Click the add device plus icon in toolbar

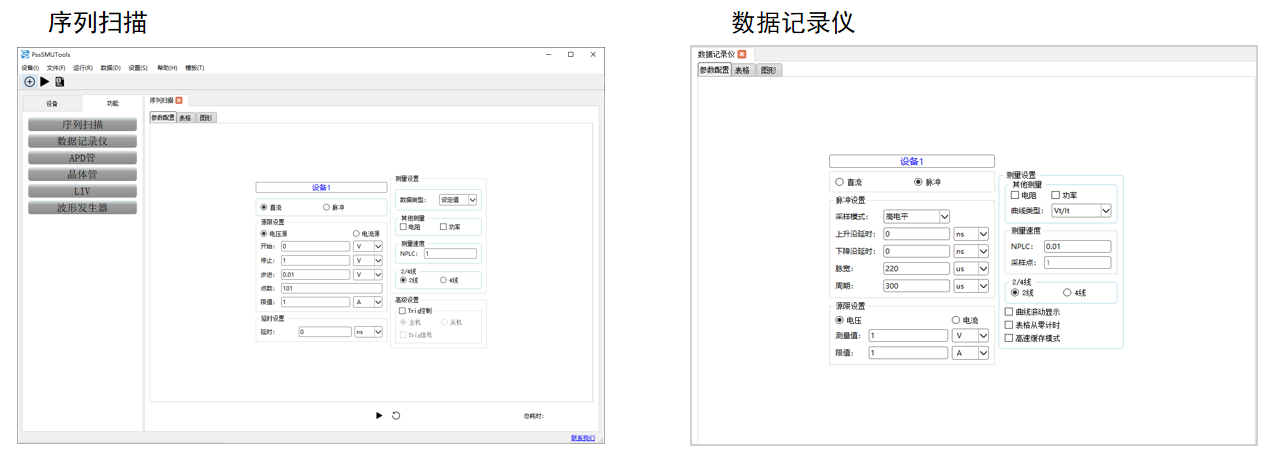[29, 82]
